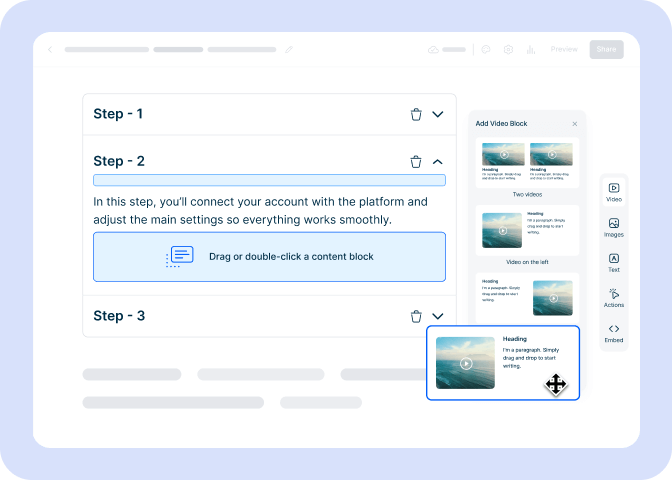Delete Step - 1 with its trash icon

click(416, 114)
